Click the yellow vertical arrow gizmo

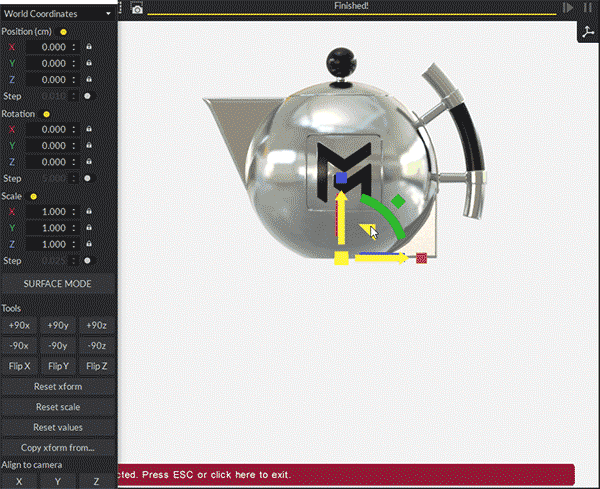[341, 219]
